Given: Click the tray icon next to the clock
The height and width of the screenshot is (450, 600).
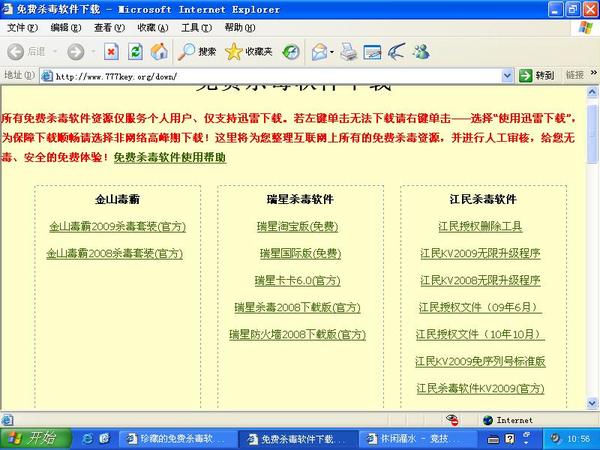Looking at the screenshot, I should pyautogui.click(x=554, y=439).
